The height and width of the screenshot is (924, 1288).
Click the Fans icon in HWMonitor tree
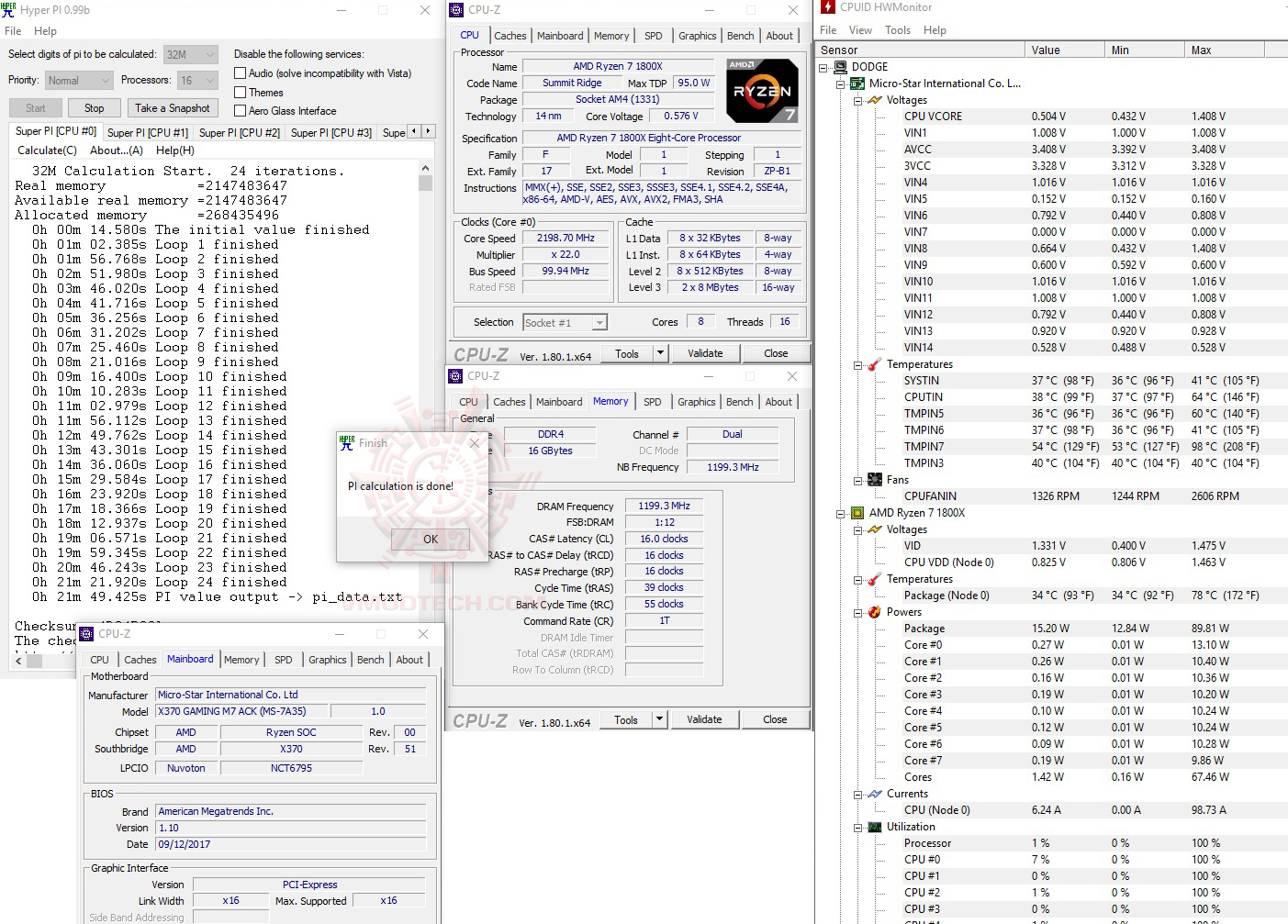coord(875,480)
